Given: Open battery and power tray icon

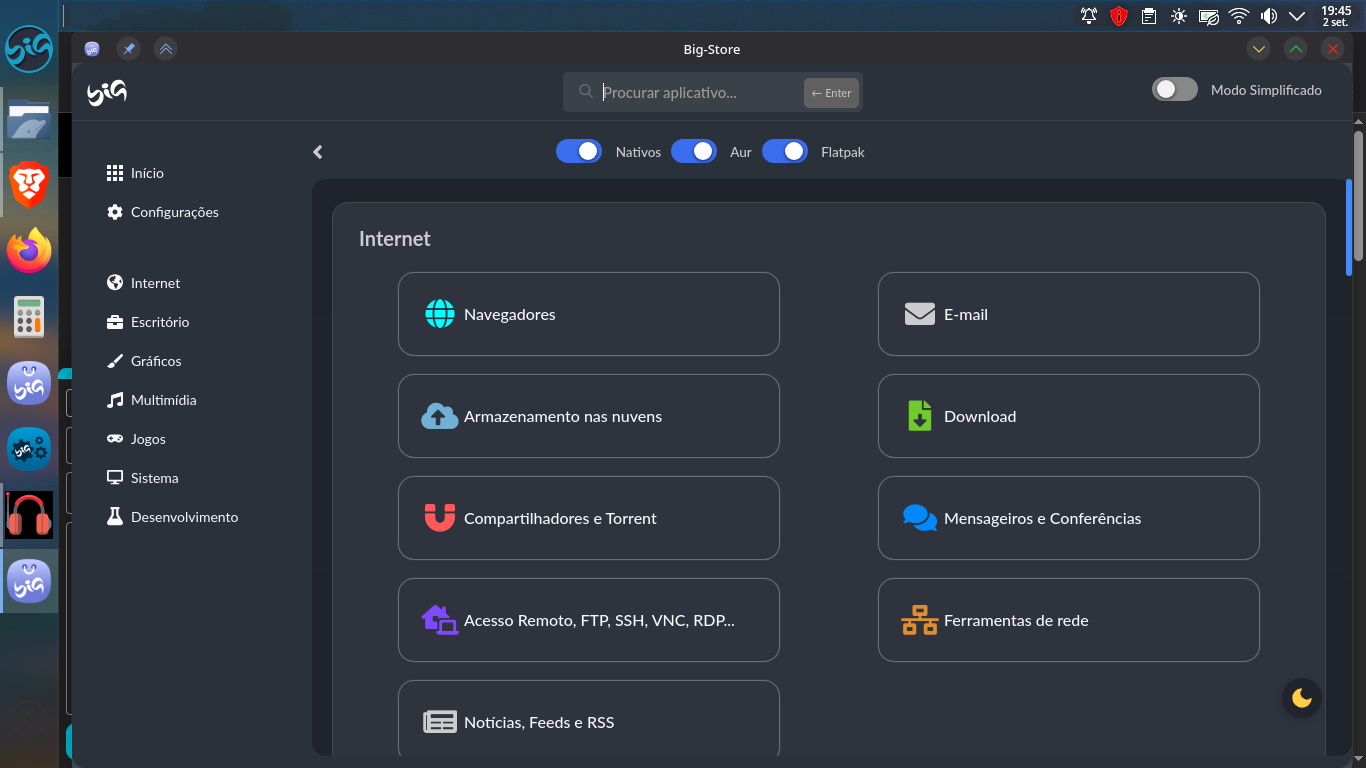Looking at the screenshot, I should [x=1209, y=16].
